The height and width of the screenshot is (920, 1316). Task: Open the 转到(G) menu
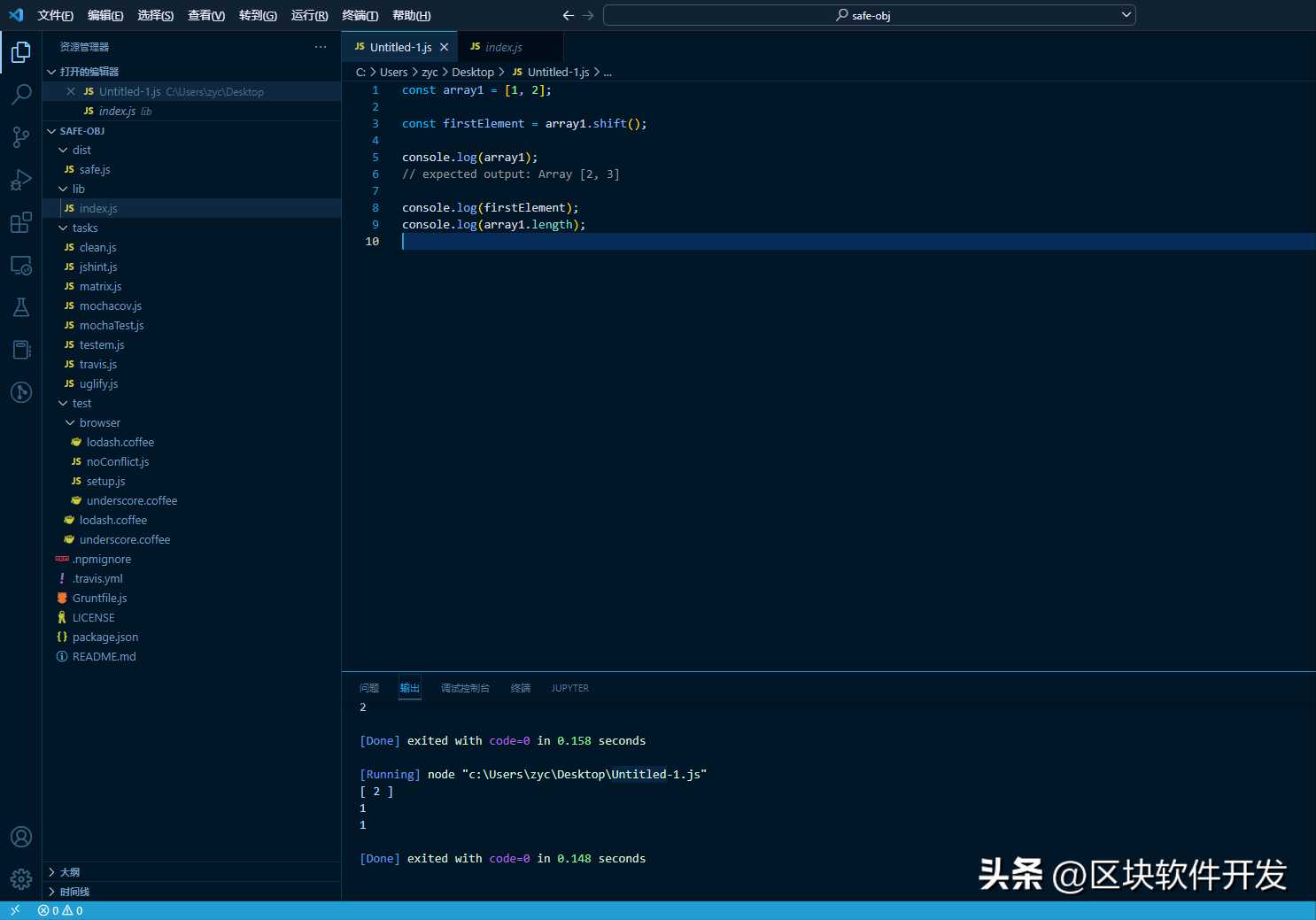pyautogui.click(x=258, y=15)
